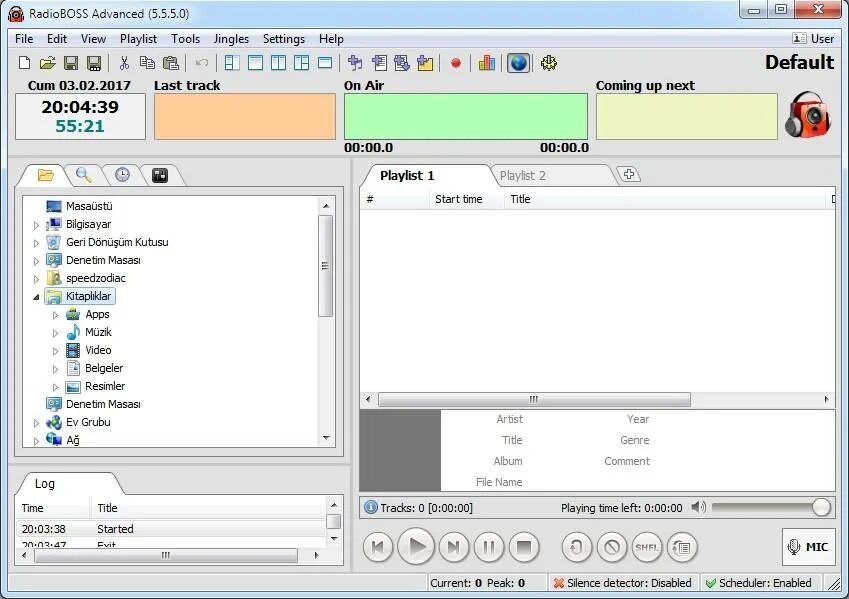
Task: Select Masaüstü in the folder tree
Action: click(x=89, y=206)
